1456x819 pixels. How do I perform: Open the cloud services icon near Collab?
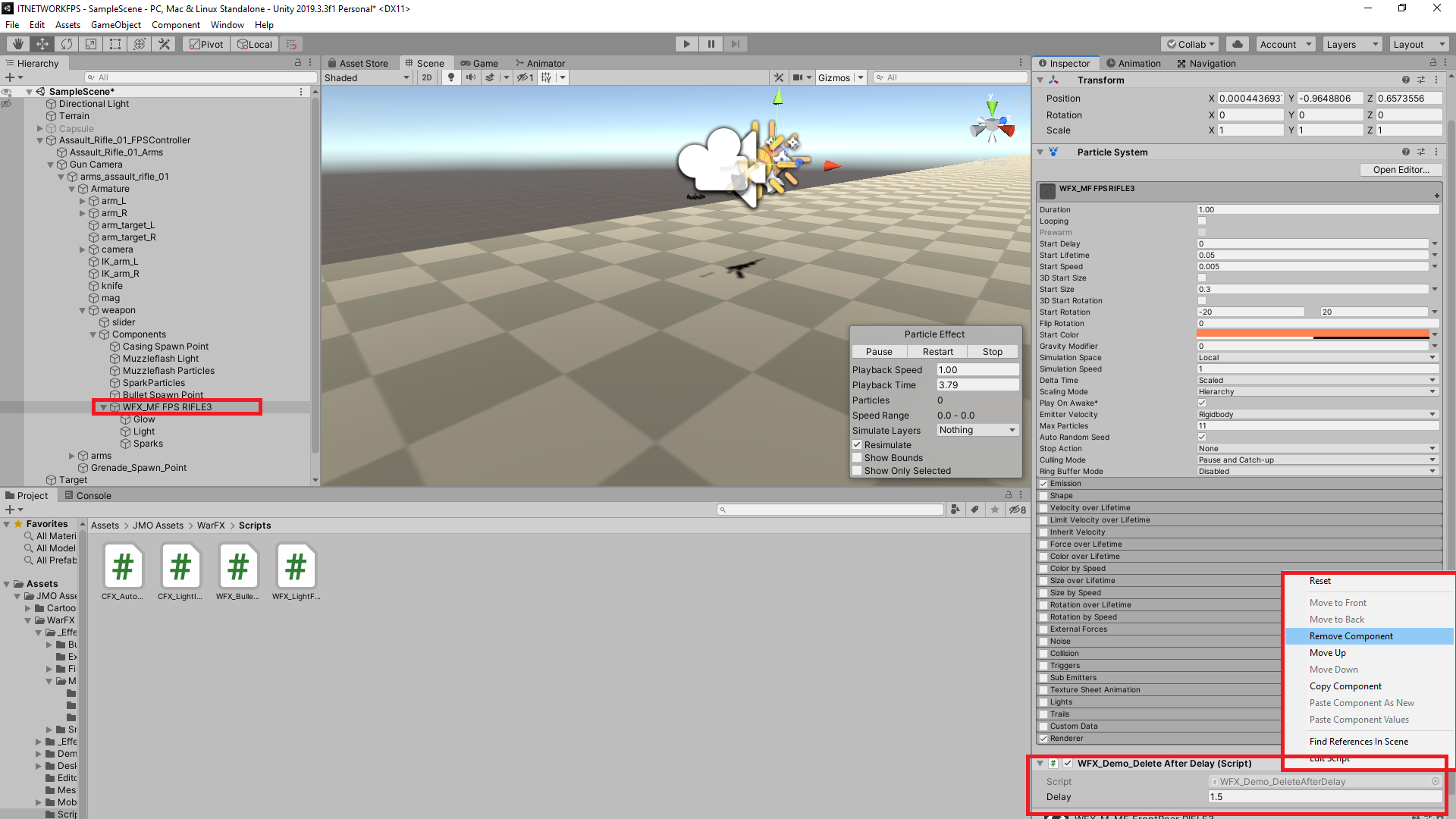coord(1238,43)
